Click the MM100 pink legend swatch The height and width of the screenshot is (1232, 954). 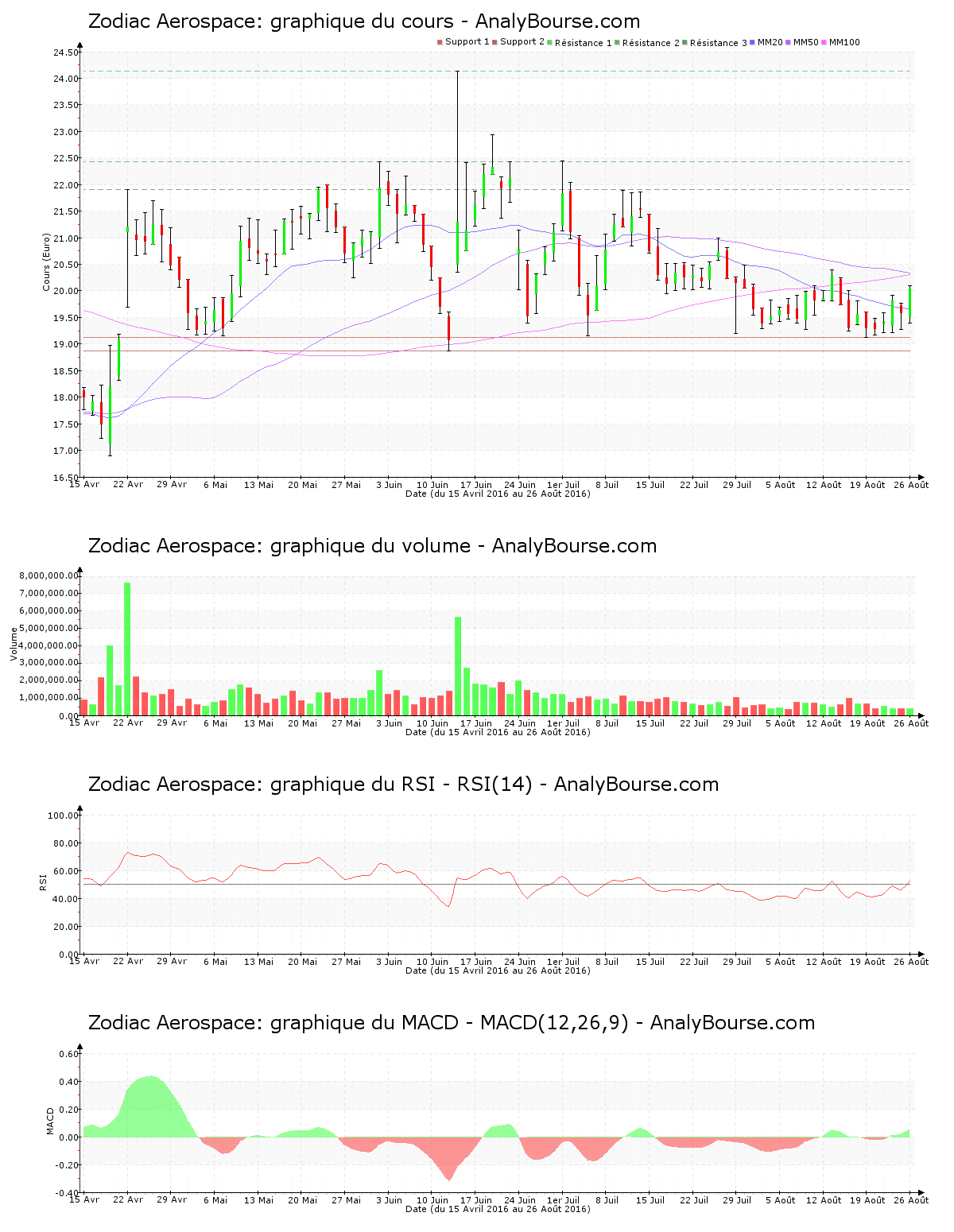click(824, 42)
